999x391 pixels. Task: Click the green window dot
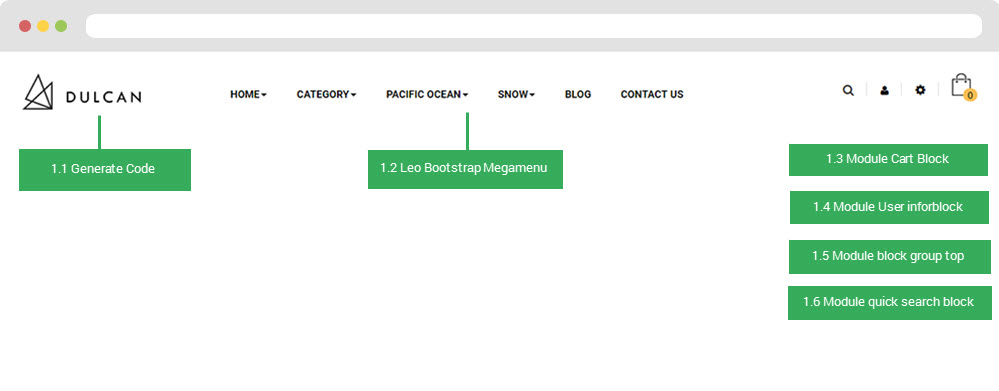[x=61, y=26]
